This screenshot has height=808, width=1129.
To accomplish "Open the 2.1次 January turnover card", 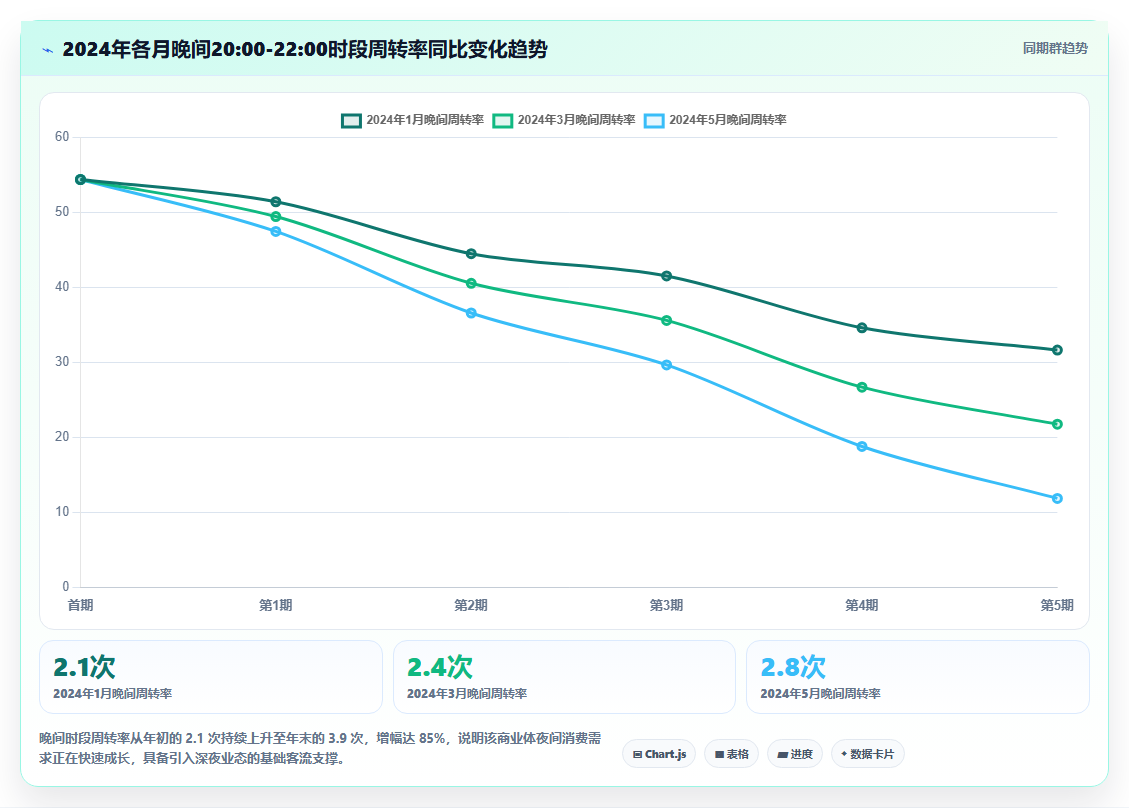I will 210,677.
